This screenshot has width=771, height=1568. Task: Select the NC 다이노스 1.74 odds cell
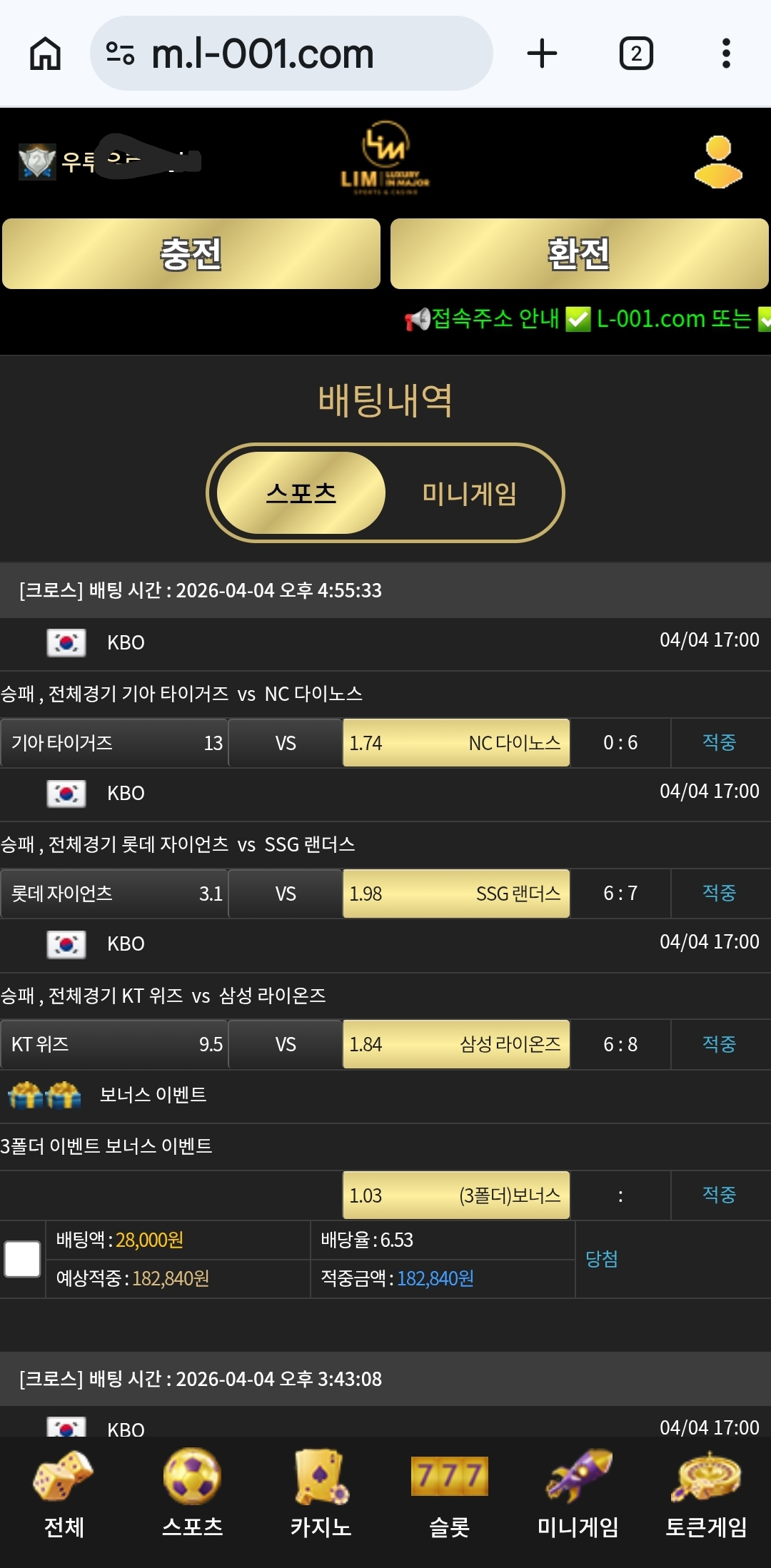point(456,743)
